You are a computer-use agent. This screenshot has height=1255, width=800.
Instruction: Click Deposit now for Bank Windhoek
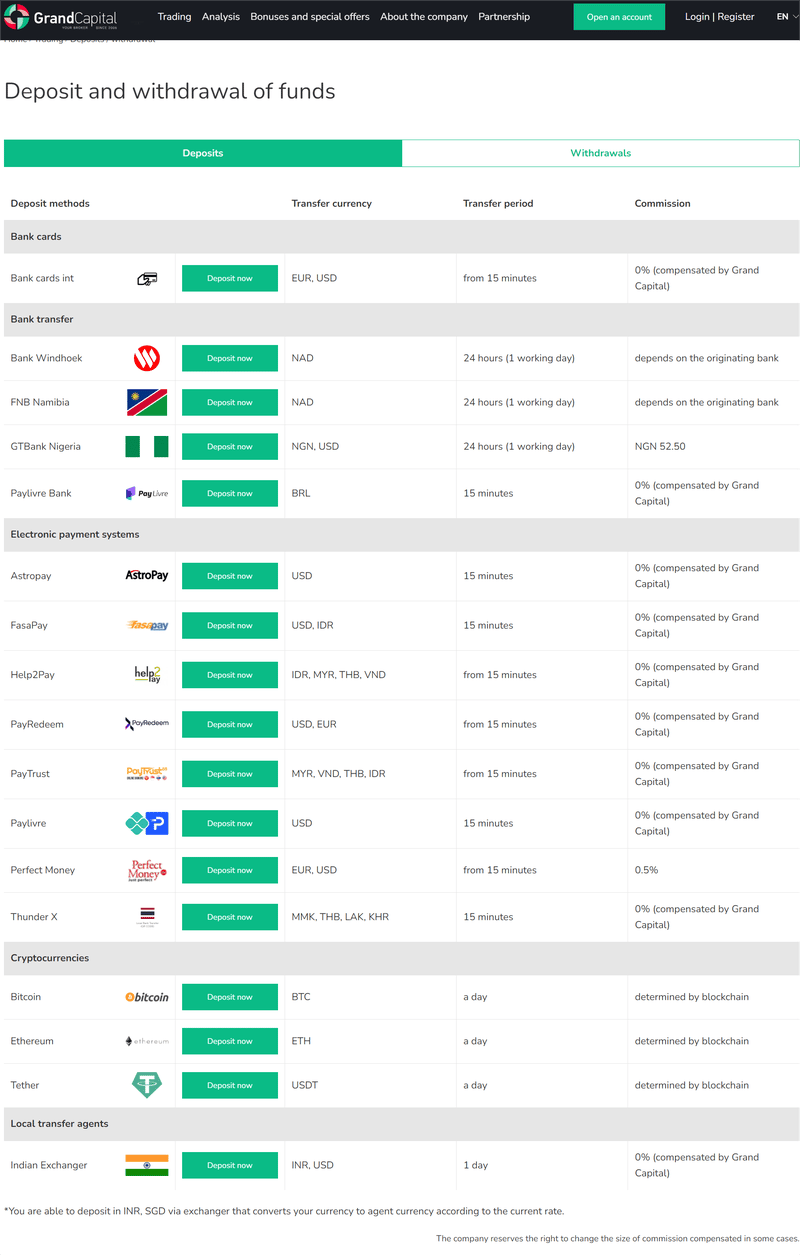230,358
